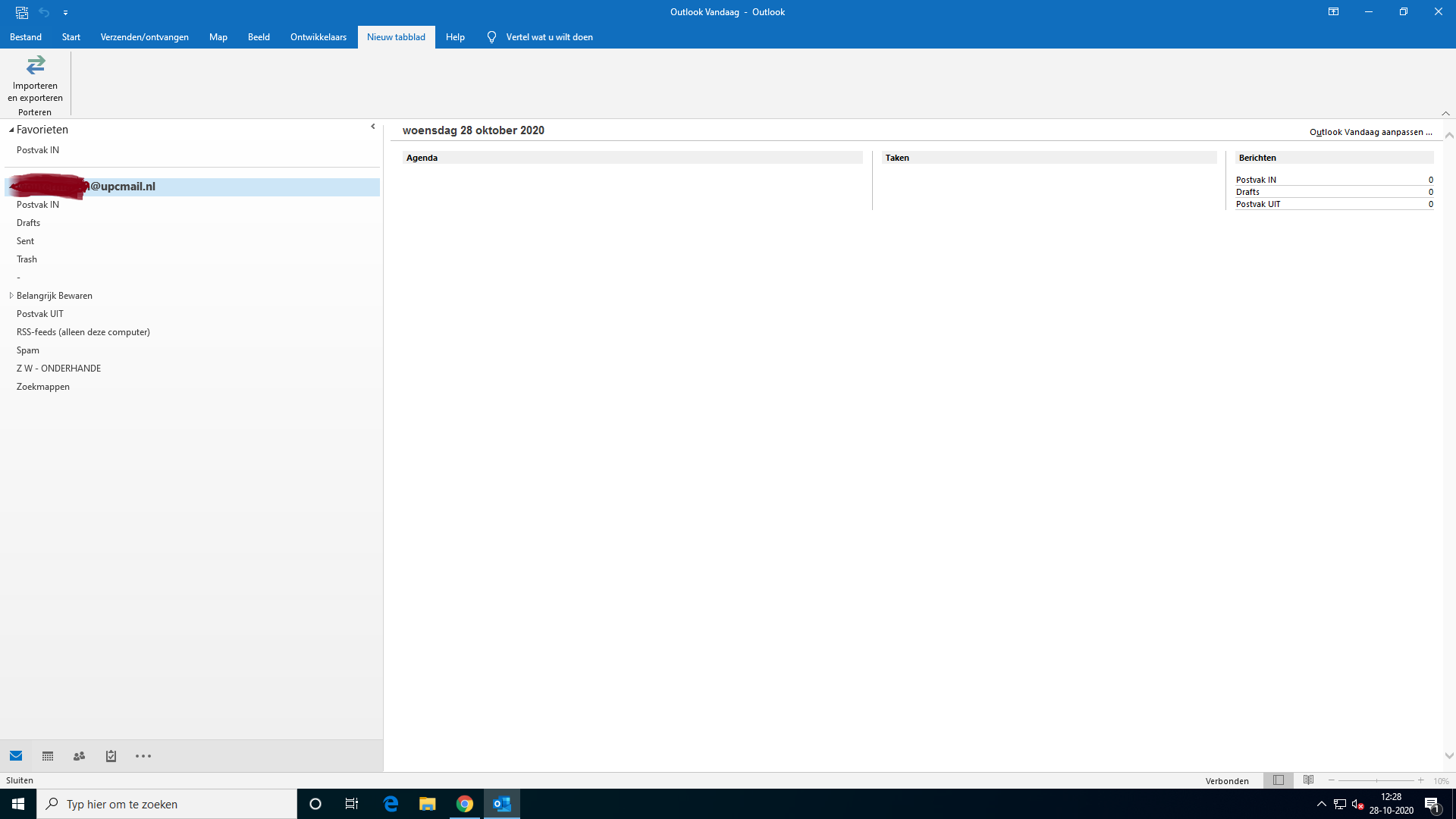Switch to the Calendar view icon
Viewport: 1456px width, 819px height.
48,756
